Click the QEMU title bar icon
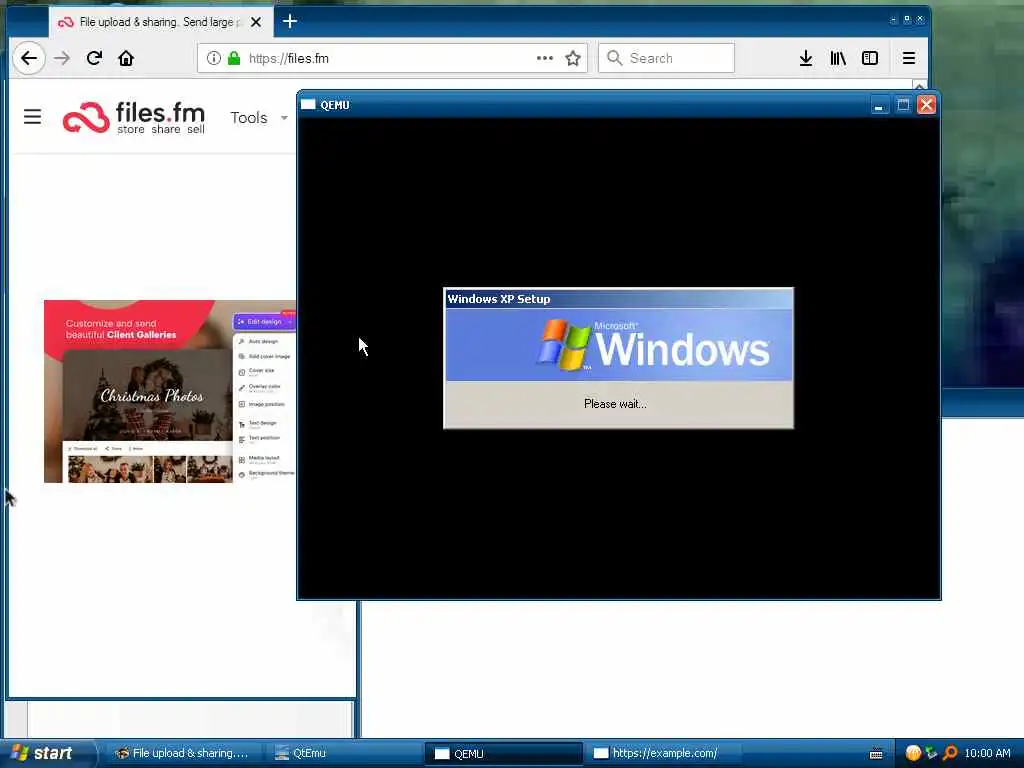 pos(308,104)
